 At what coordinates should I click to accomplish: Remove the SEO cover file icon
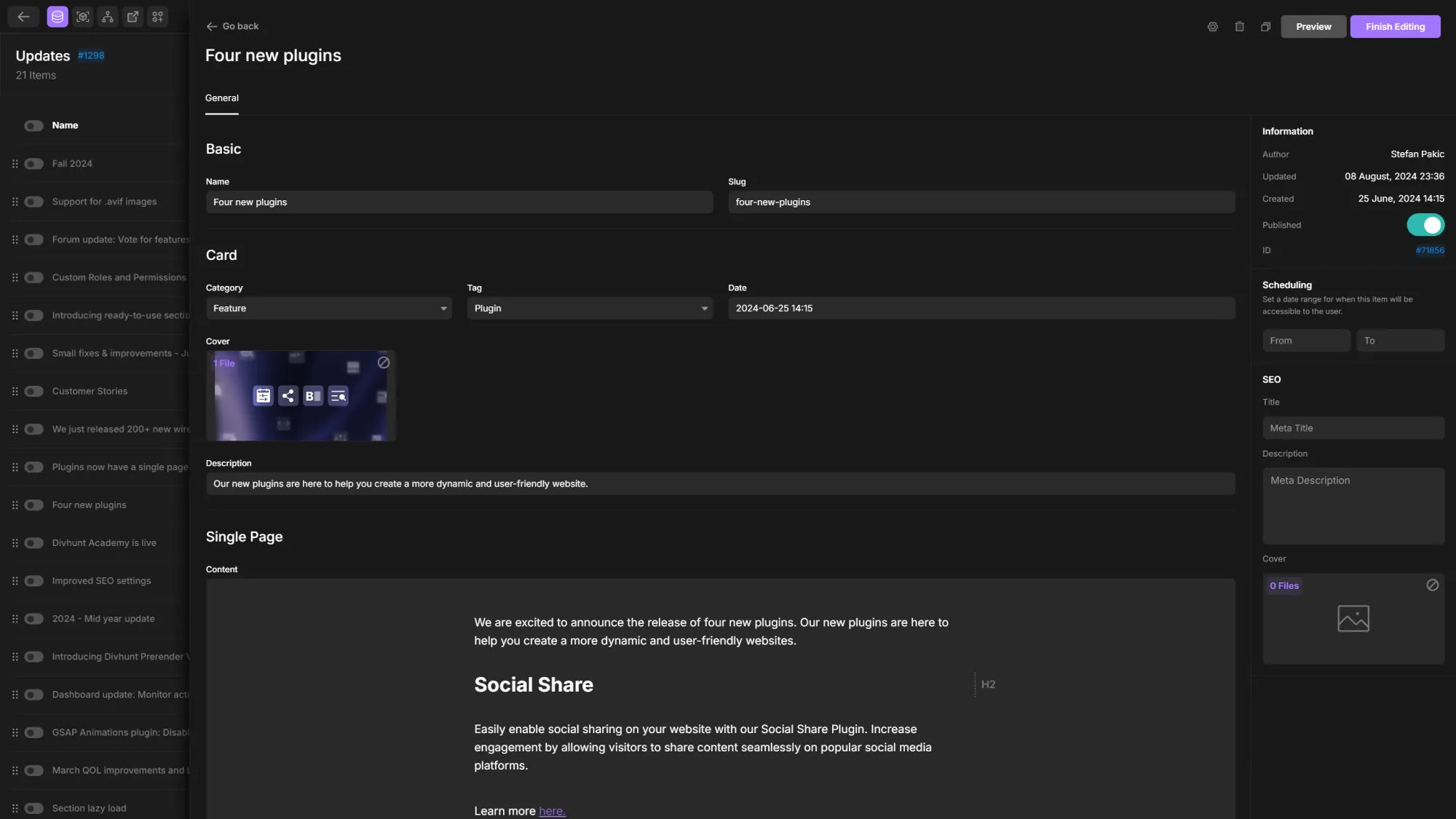coord(1432,585)
